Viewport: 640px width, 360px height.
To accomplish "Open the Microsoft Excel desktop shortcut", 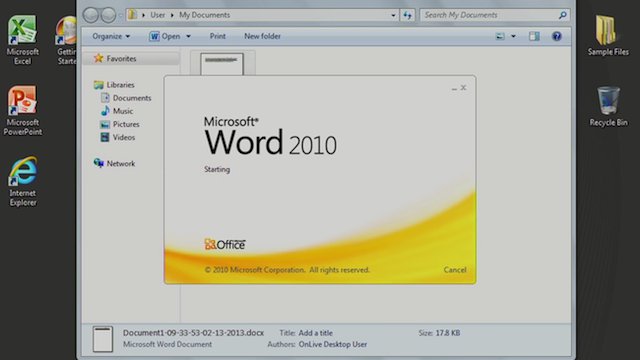I will [22, 40].
